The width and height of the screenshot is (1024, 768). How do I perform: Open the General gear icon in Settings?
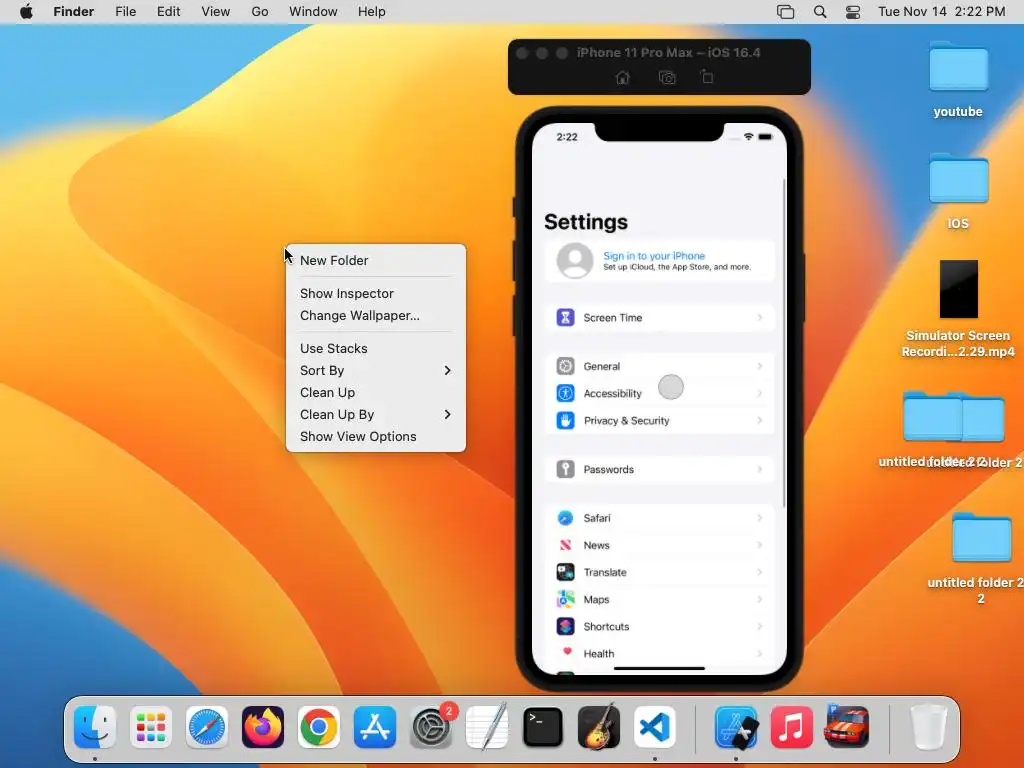(566, 366)
